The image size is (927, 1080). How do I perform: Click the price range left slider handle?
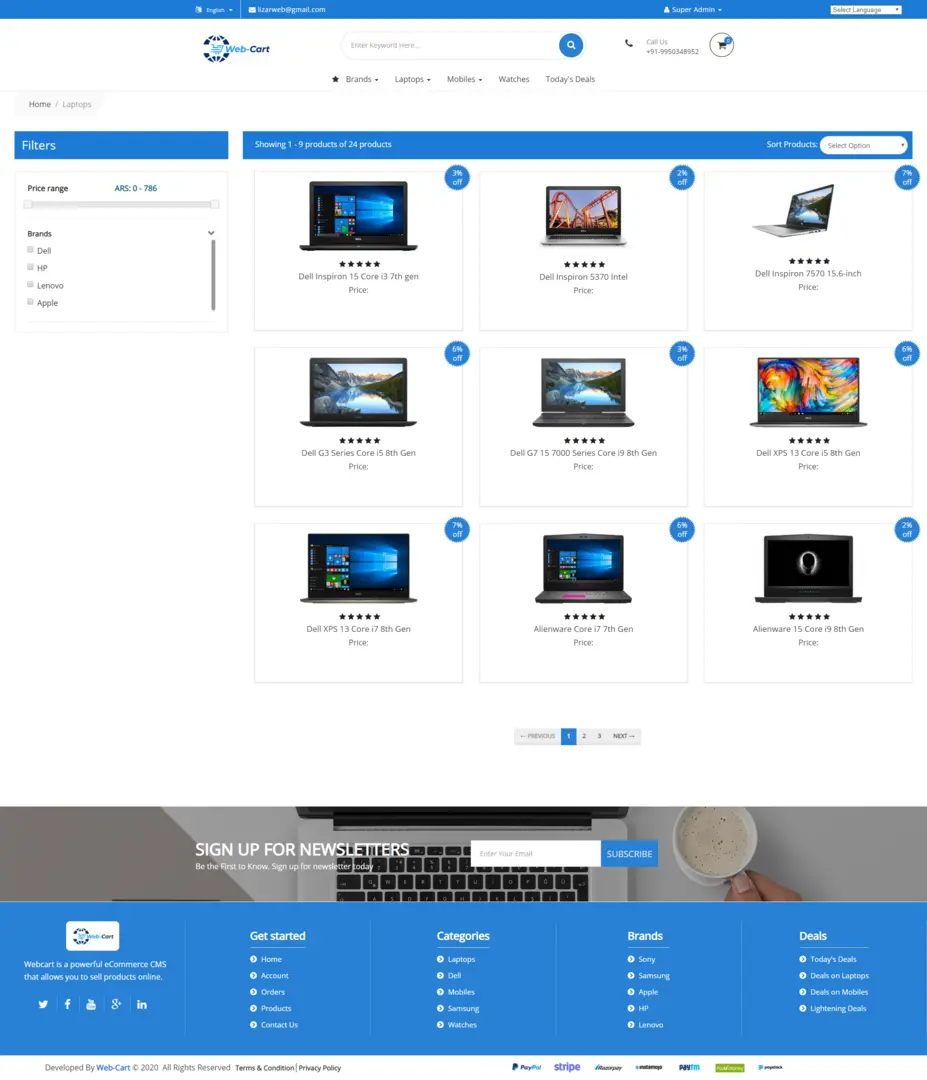[x=28, y=205]
